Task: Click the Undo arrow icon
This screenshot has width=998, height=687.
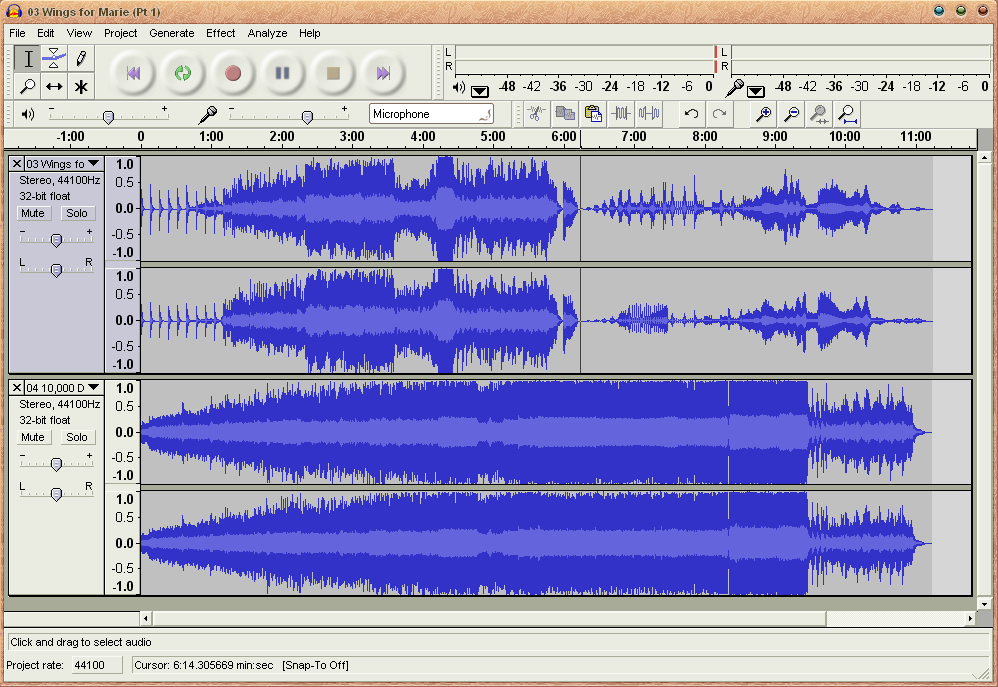Action: 691,114
